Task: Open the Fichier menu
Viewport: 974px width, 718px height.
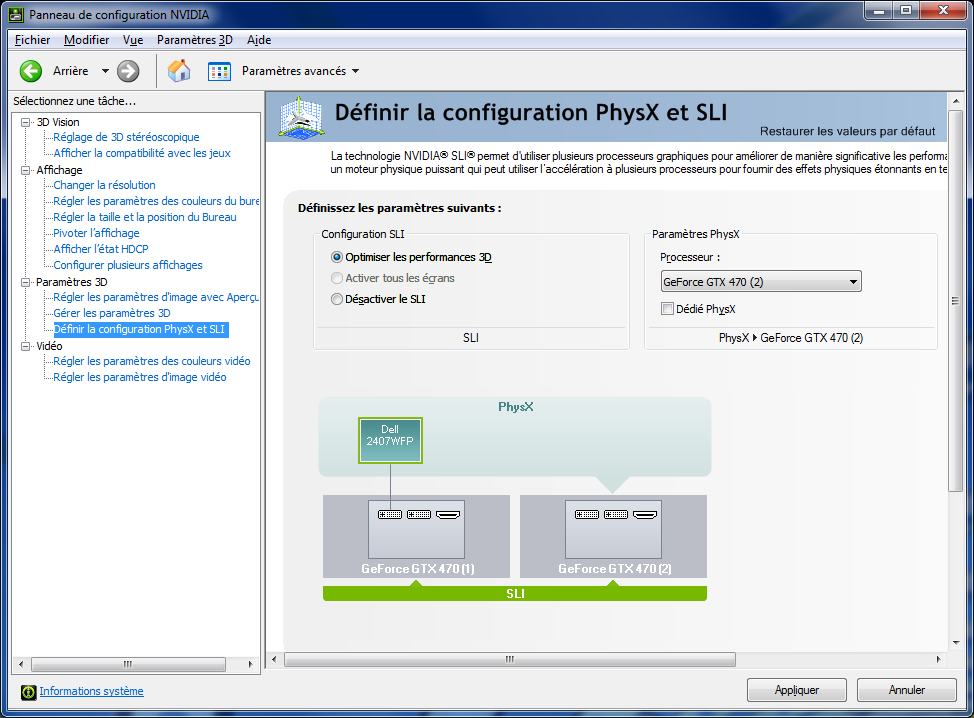Action: point(33,40)
